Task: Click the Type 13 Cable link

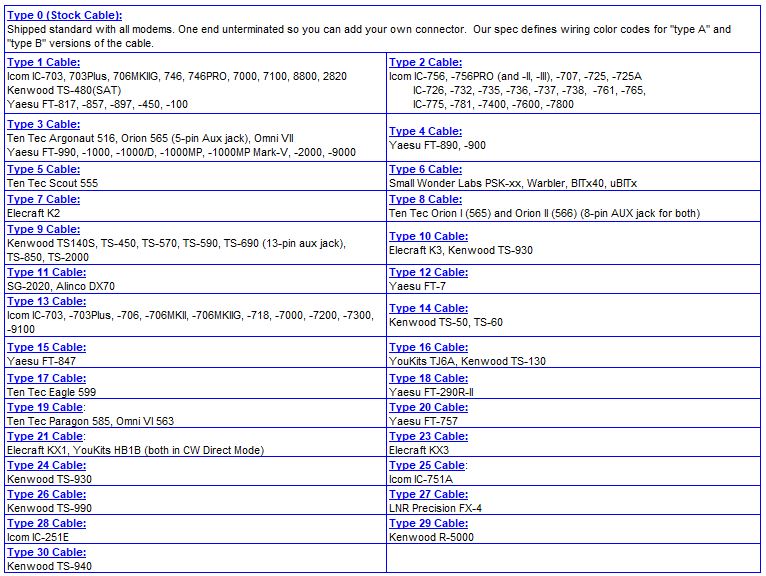Action: (47, 301)
